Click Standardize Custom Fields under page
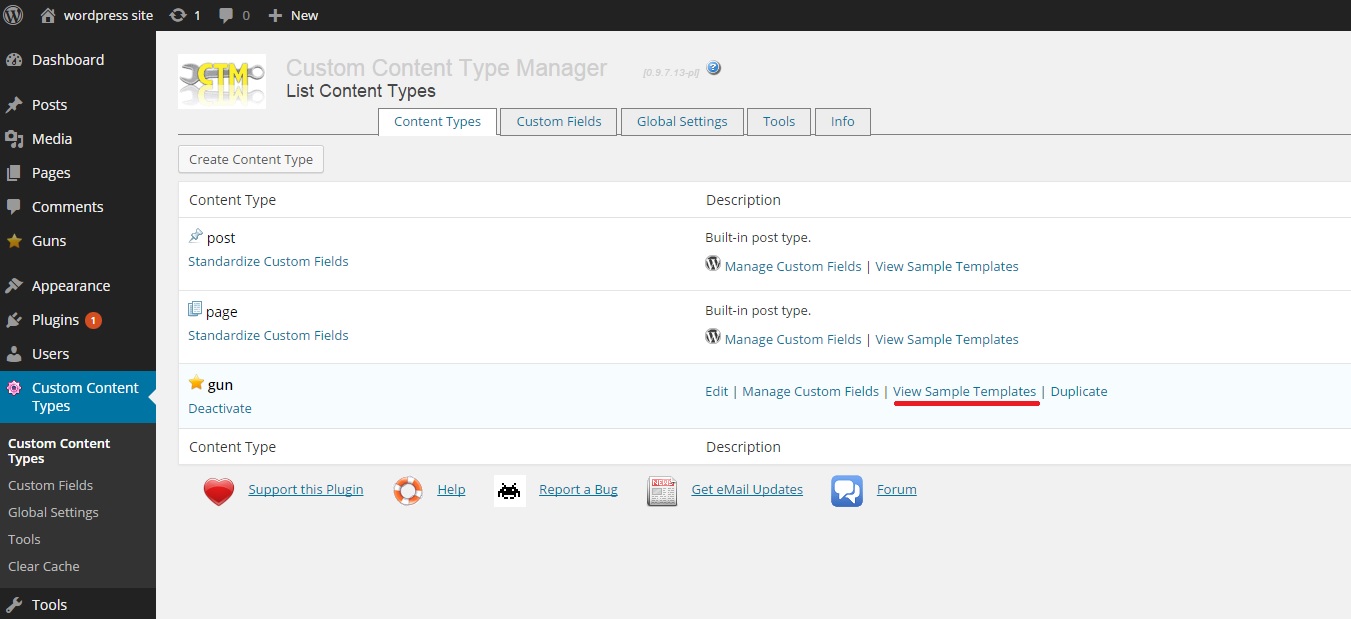The width and height of the screenshot is (1351, 619). (x=268, y=336)
